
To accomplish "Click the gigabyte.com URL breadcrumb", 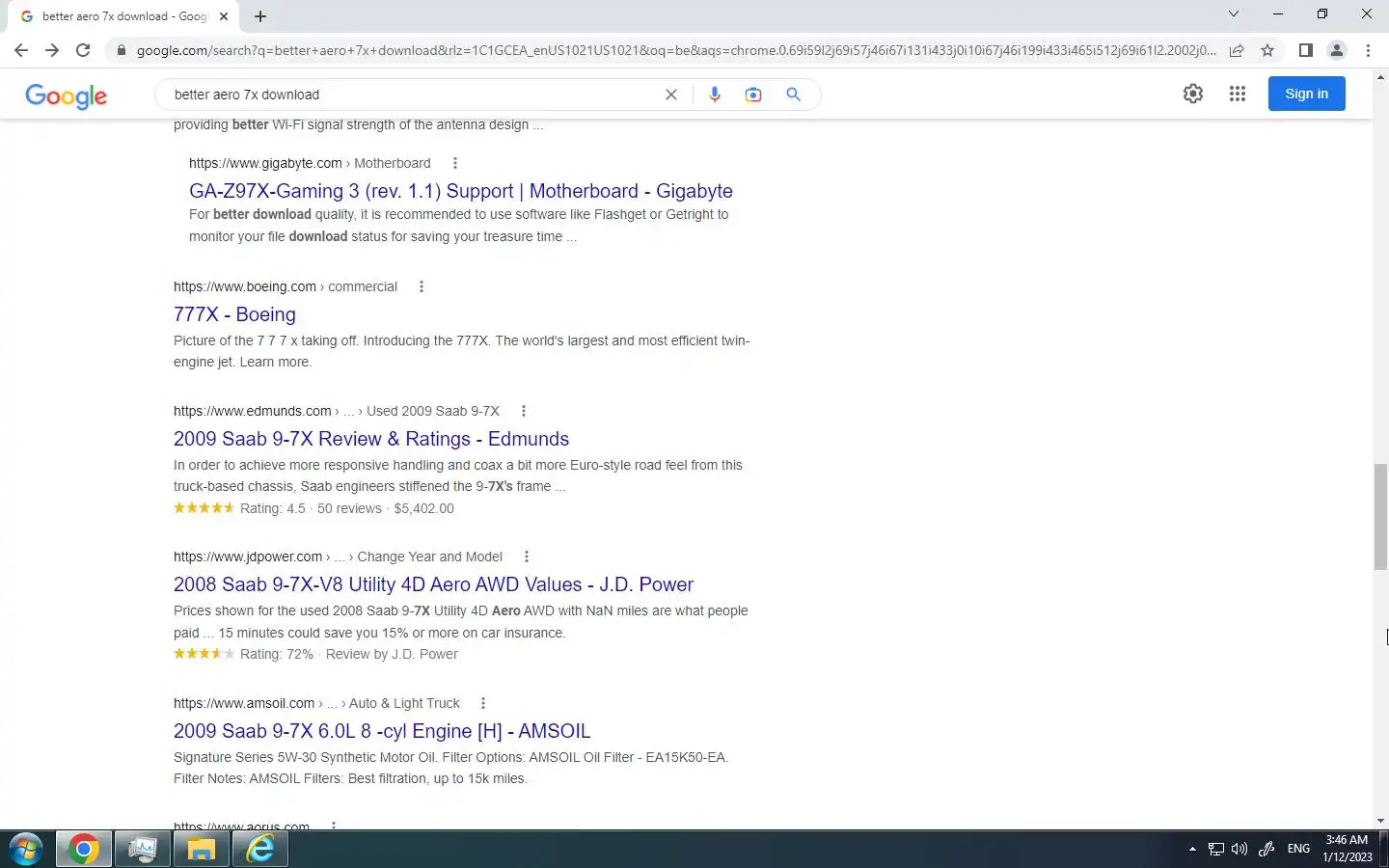I will 310,163.
